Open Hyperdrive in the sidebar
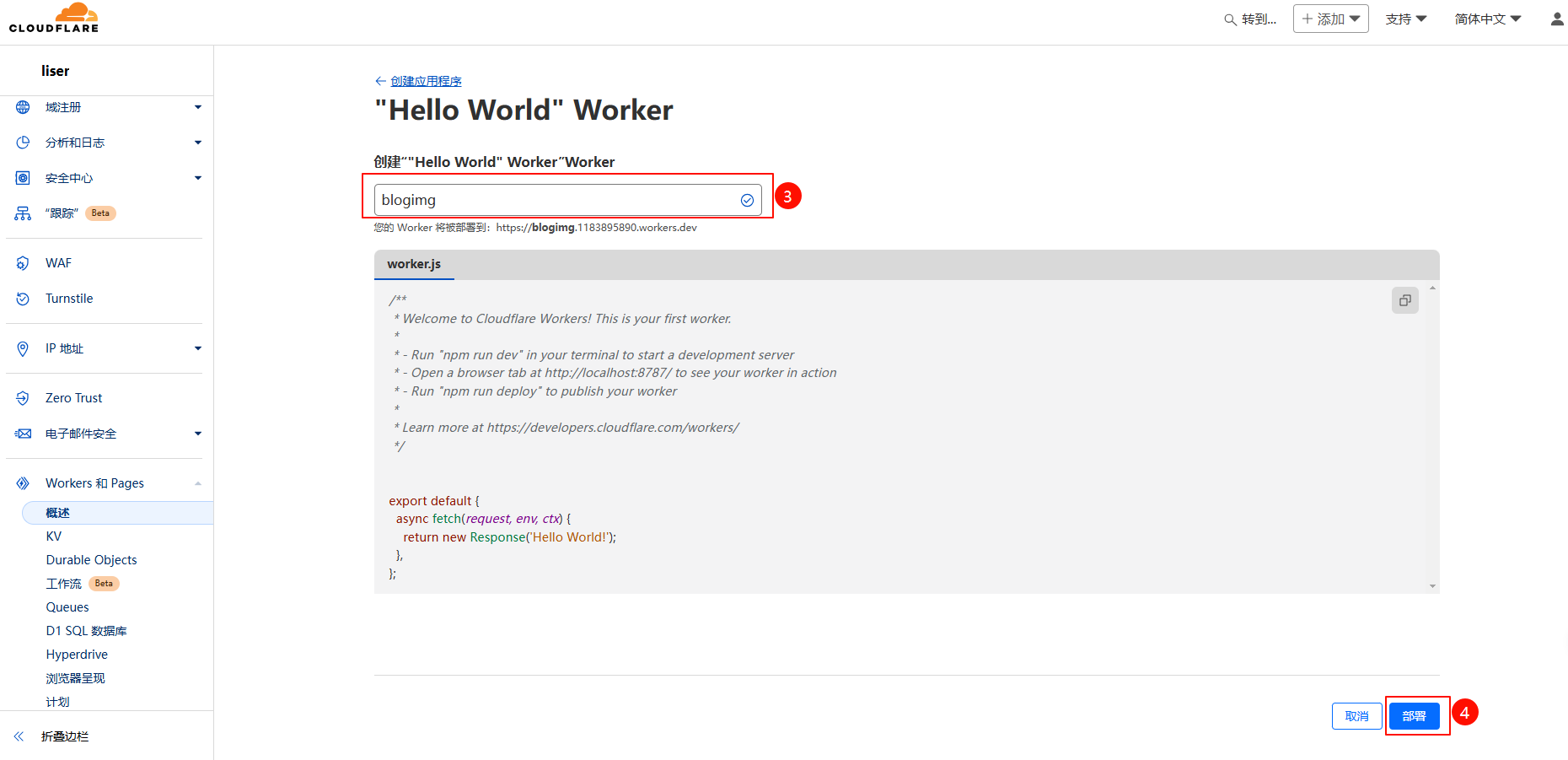Viewport: 1568px width, 760px height. pyautogui.click(x=77, y=655)
